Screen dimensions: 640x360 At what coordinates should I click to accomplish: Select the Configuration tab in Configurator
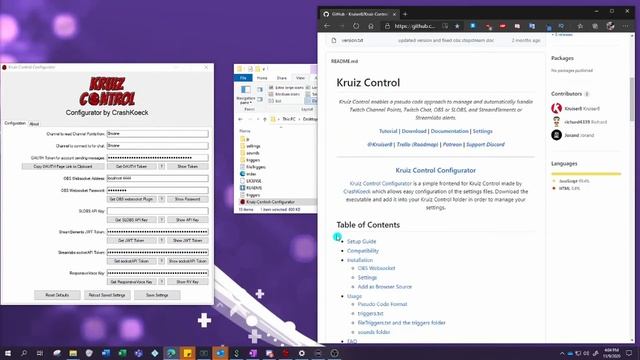(x=15, y=123)
